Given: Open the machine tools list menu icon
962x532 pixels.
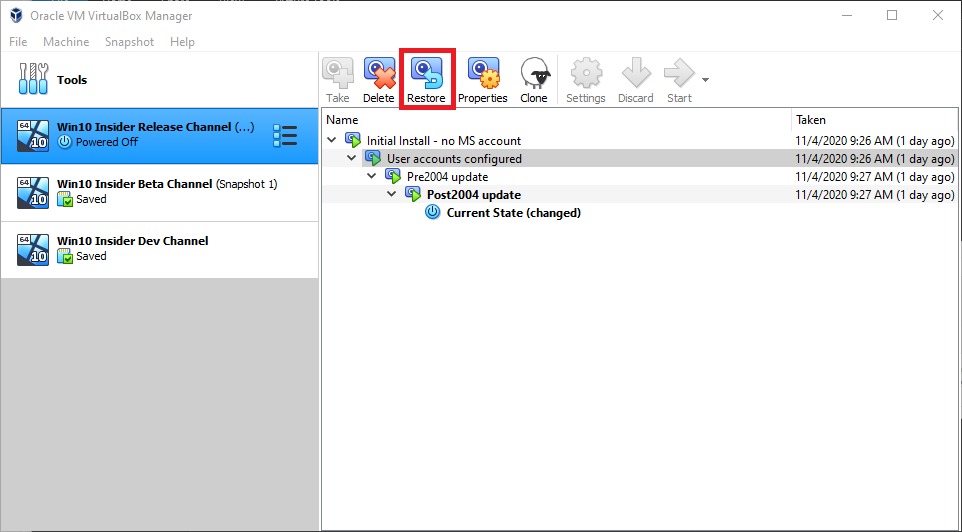Looking at the screenshot, I should [285, 136].
